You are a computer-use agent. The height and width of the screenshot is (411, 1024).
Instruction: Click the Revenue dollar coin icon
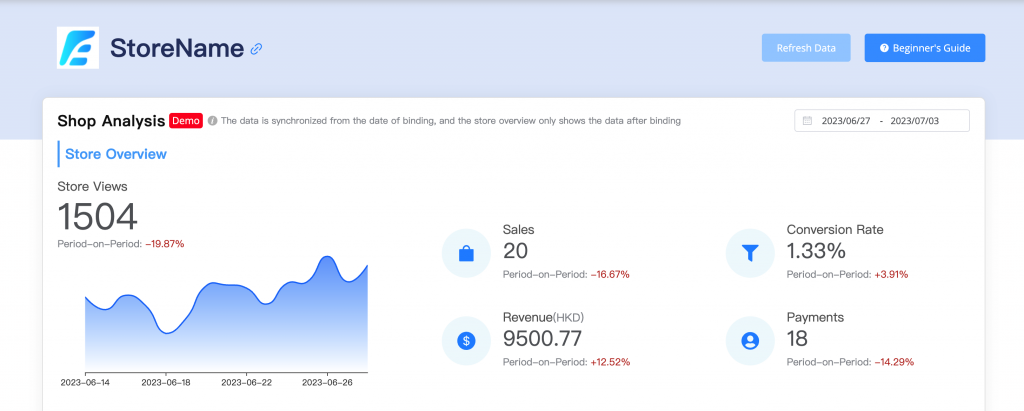466,340
